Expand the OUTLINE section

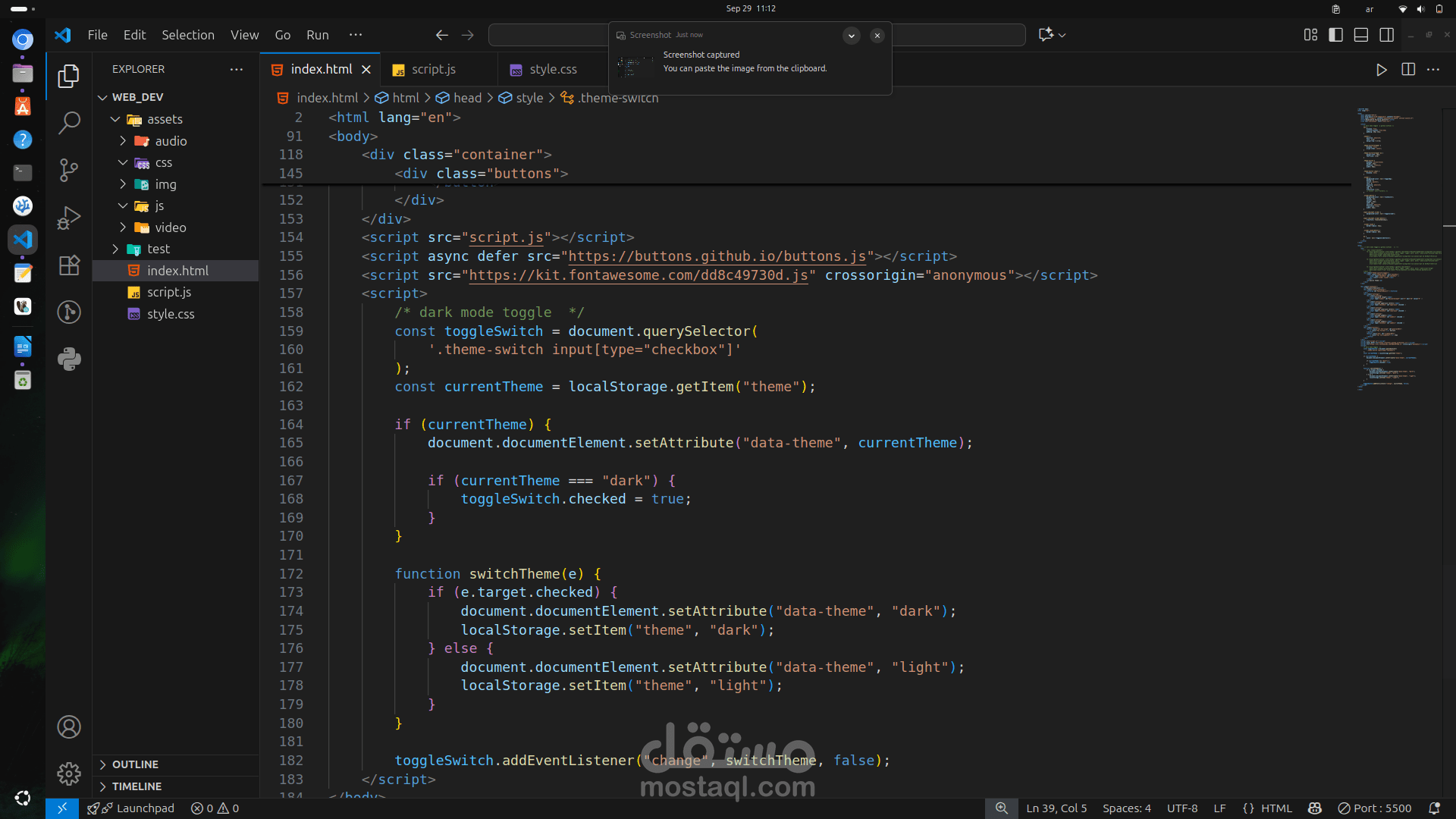tap(136, 764)
